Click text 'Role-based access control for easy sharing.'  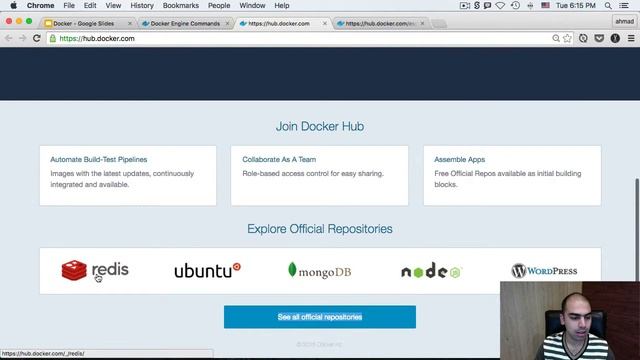coord(313,173)
